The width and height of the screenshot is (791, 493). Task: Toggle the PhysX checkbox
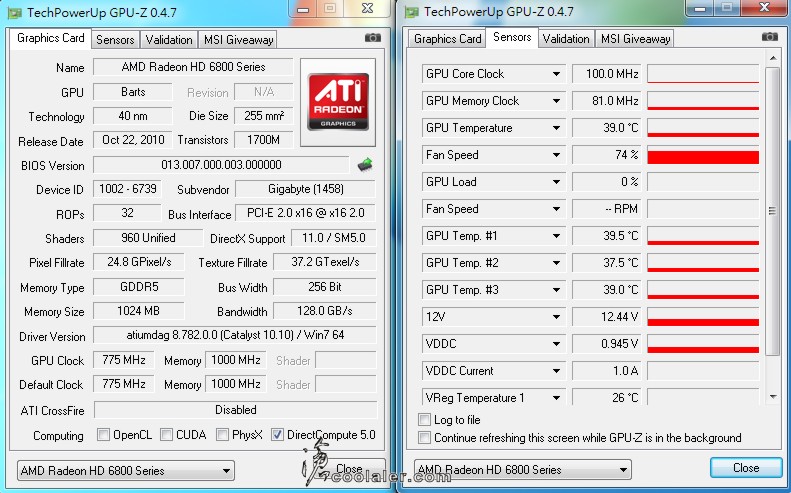pyautogui.click(x=222, y=434)
